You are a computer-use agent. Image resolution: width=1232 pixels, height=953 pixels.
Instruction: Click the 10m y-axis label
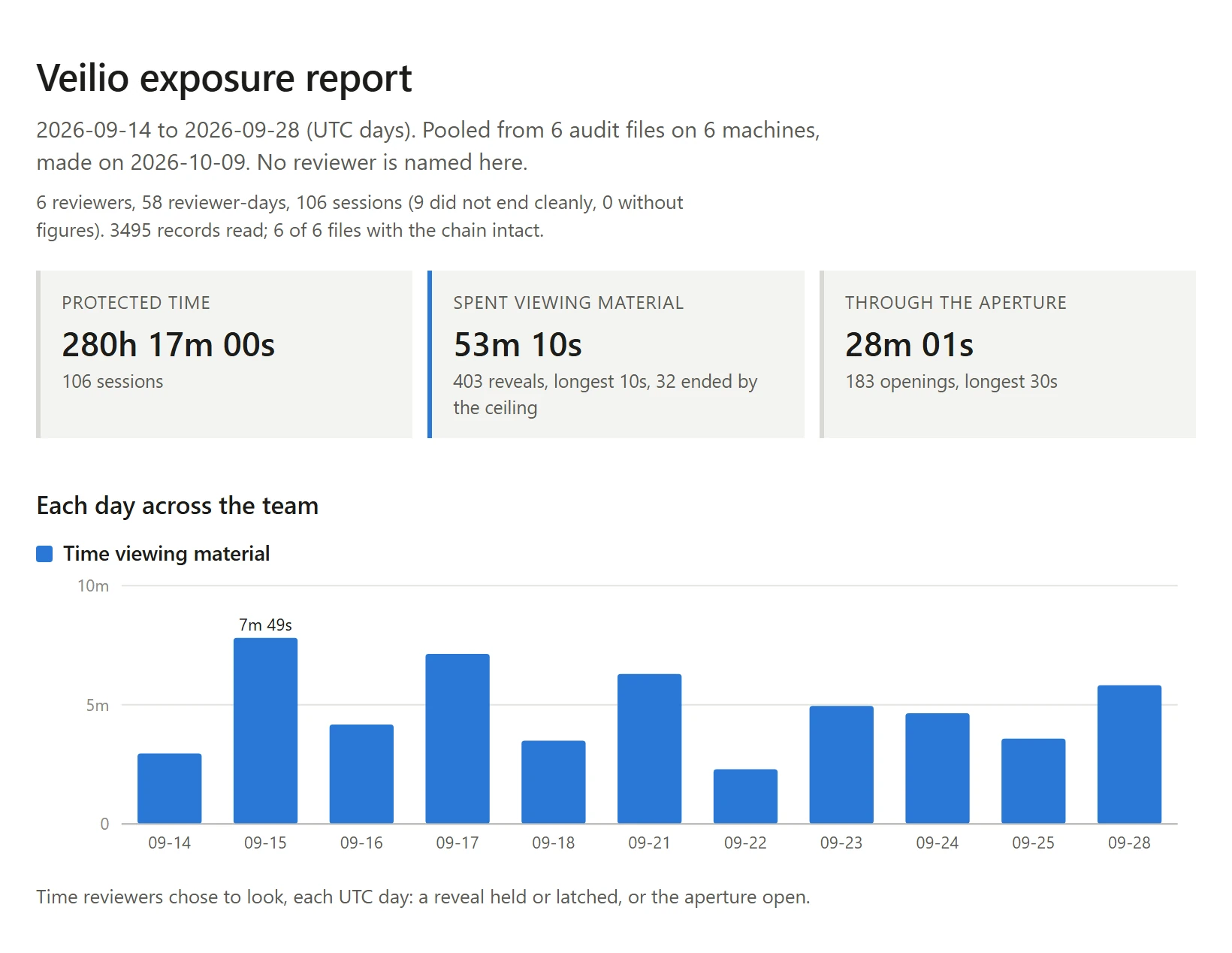(x=93, y=586)
